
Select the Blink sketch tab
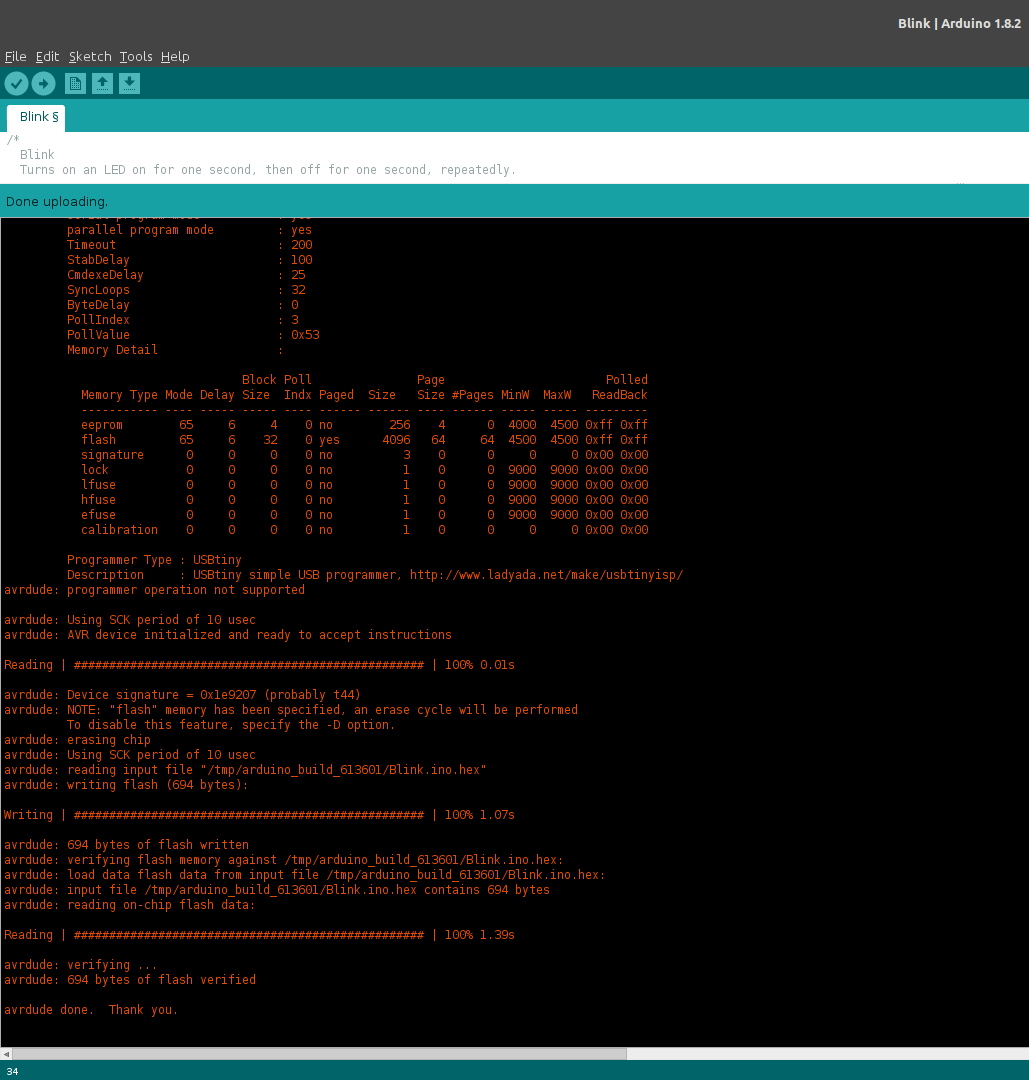pos(37,117)
